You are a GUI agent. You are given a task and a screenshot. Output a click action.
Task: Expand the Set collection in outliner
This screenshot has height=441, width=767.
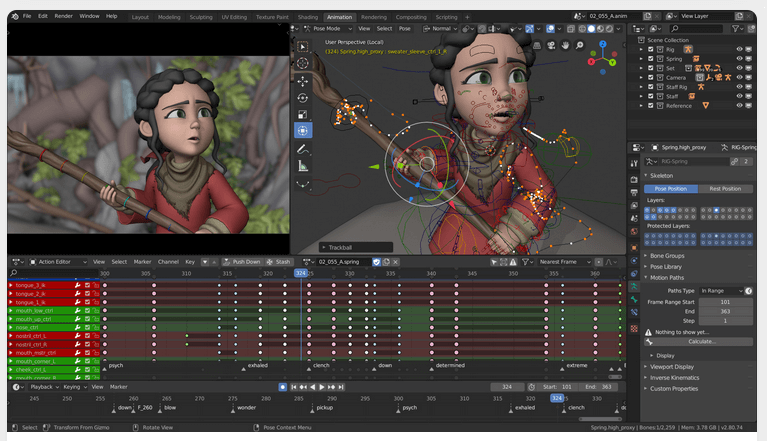click(641, 68)
